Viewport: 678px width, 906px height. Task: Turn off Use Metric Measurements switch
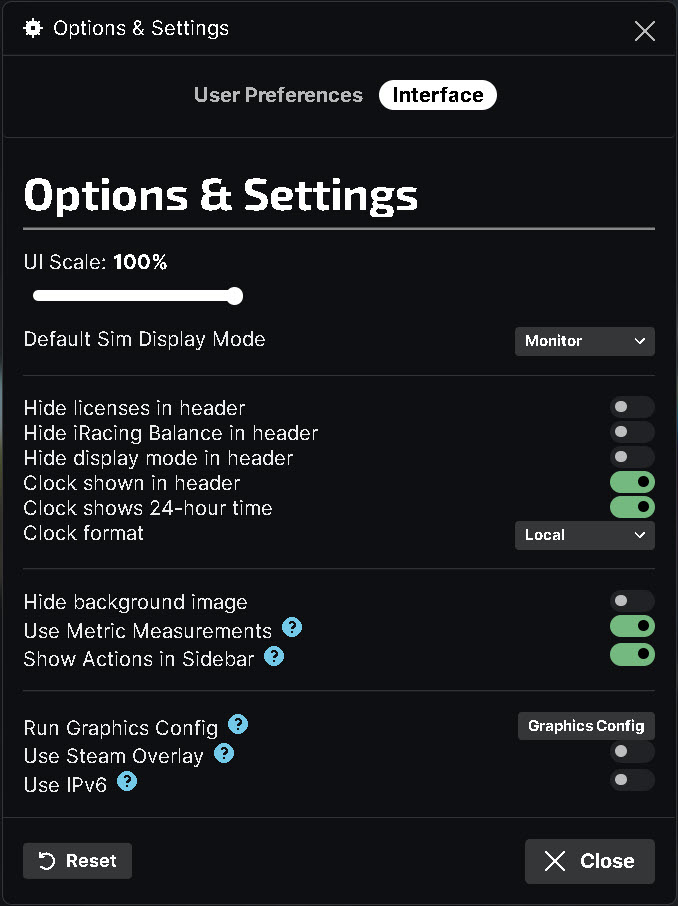pos(632,626)
